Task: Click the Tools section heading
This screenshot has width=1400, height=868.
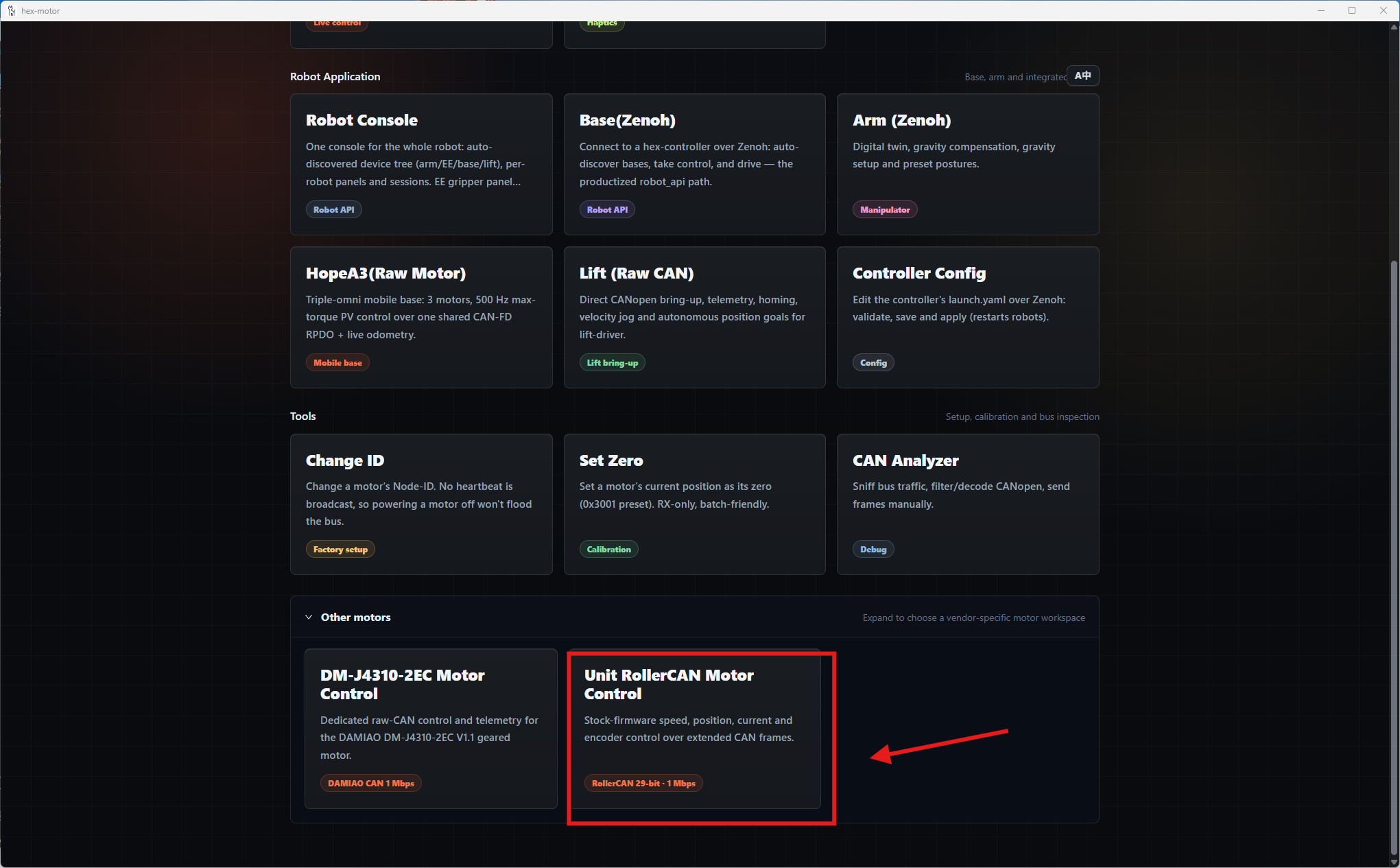Action: coord(302,416)
